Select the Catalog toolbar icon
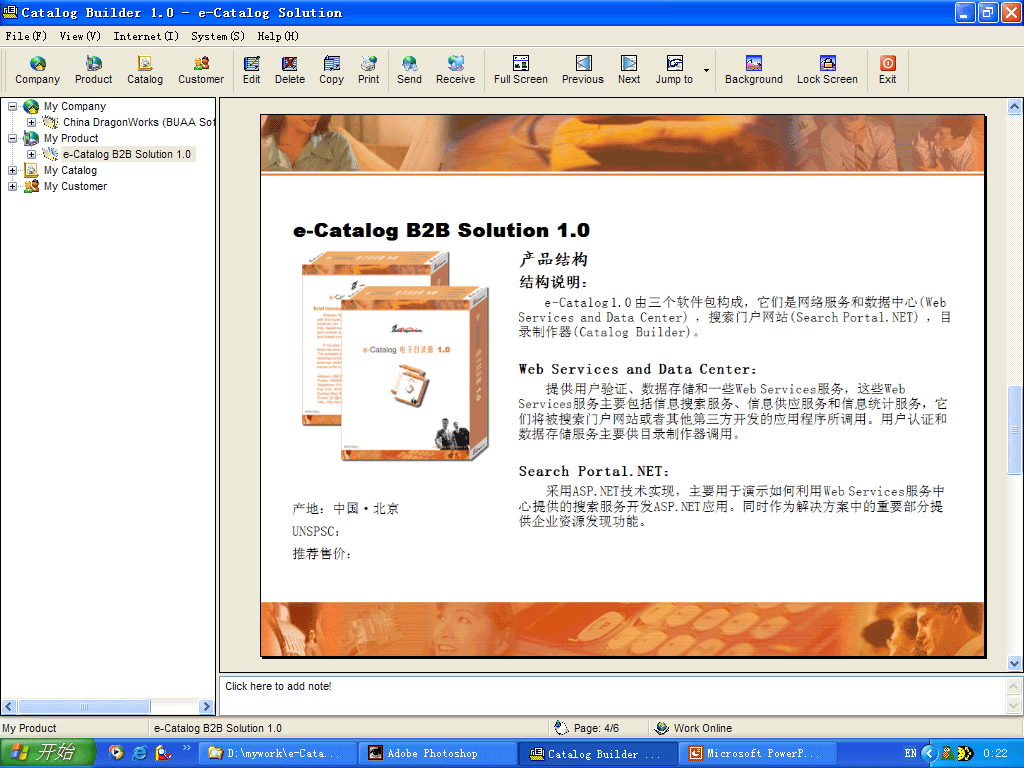This screenshot has width=1024, height=768. [145, 70]
